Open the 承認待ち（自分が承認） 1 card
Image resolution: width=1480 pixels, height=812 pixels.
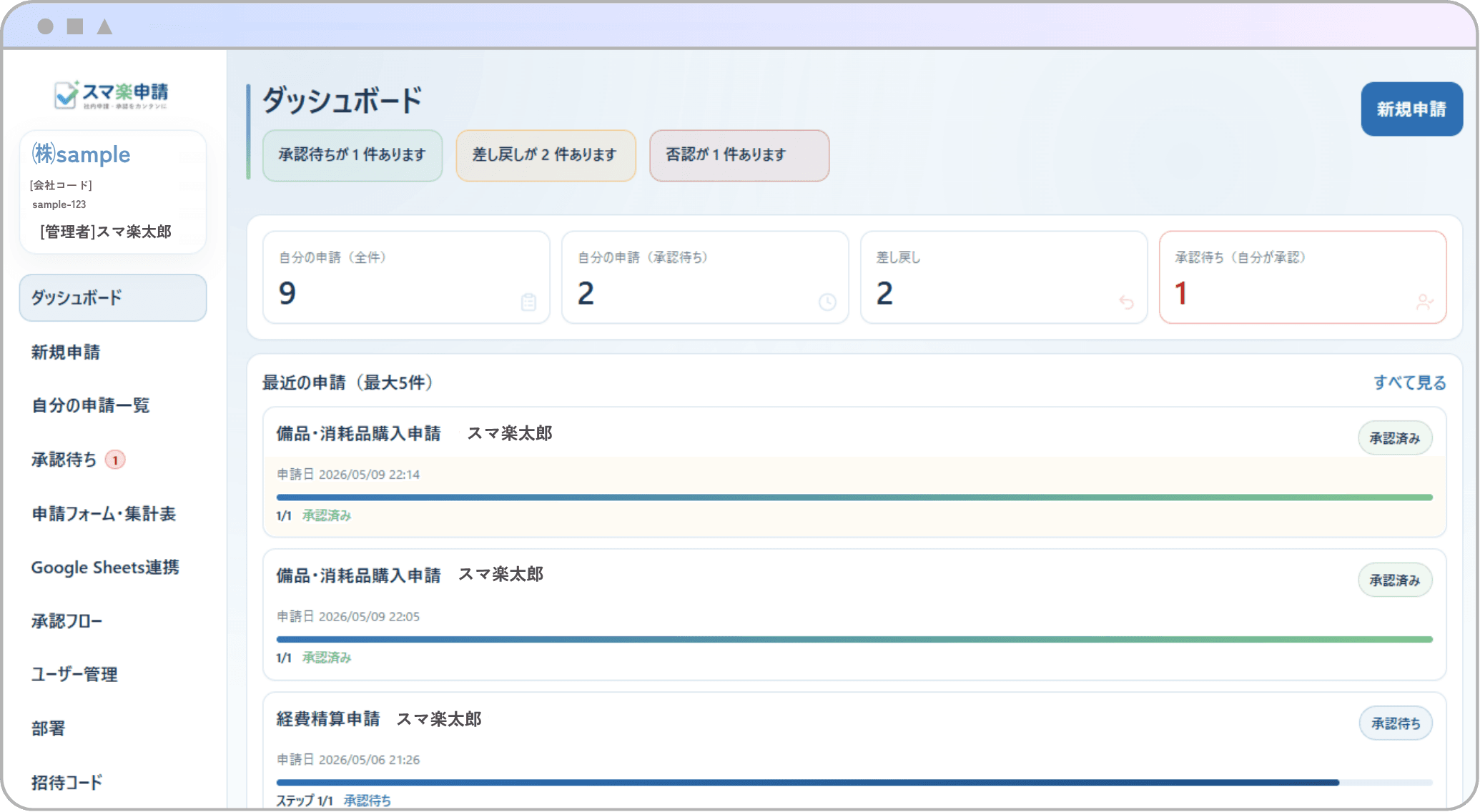tap(1303, 277)
